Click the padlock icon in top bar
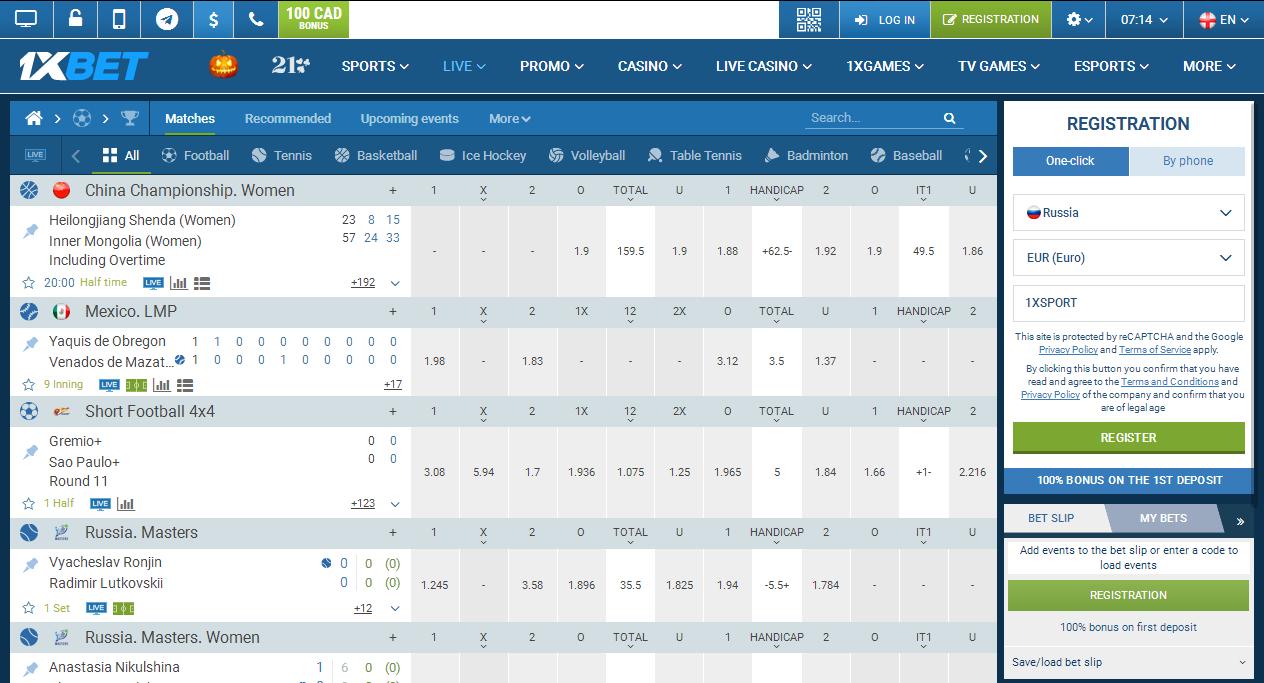This screenshot has width=1264, height=683. click(75, 19)
